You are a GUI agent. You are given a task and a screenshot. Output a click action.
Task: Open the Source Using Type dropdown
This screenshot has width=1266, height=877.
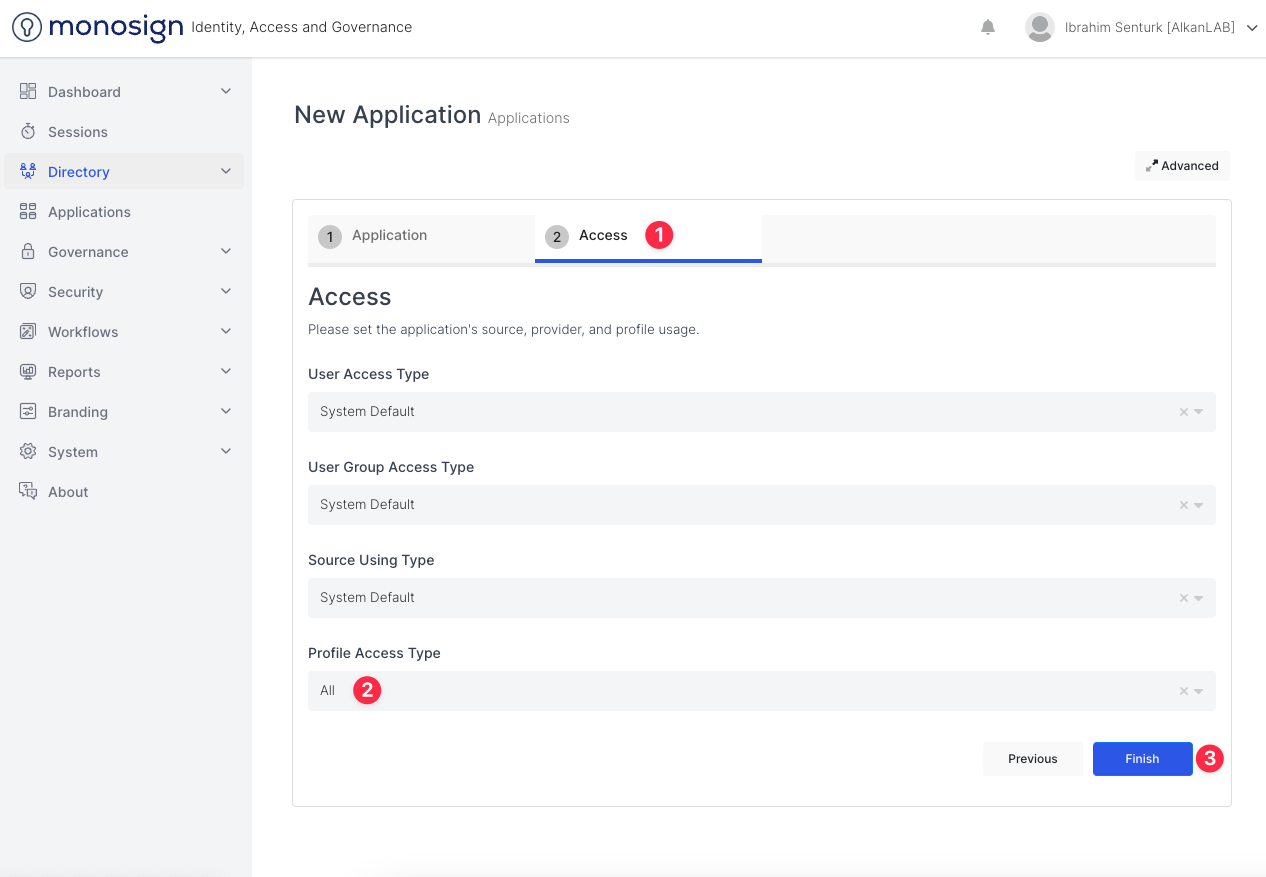(x=1199, y=598)
